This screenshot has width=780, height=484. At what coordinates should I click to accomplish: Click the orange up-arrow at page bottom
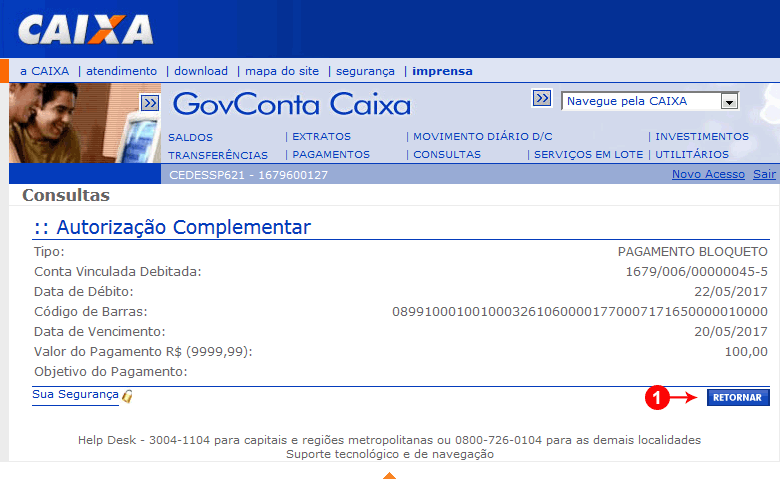click(390, 476)
